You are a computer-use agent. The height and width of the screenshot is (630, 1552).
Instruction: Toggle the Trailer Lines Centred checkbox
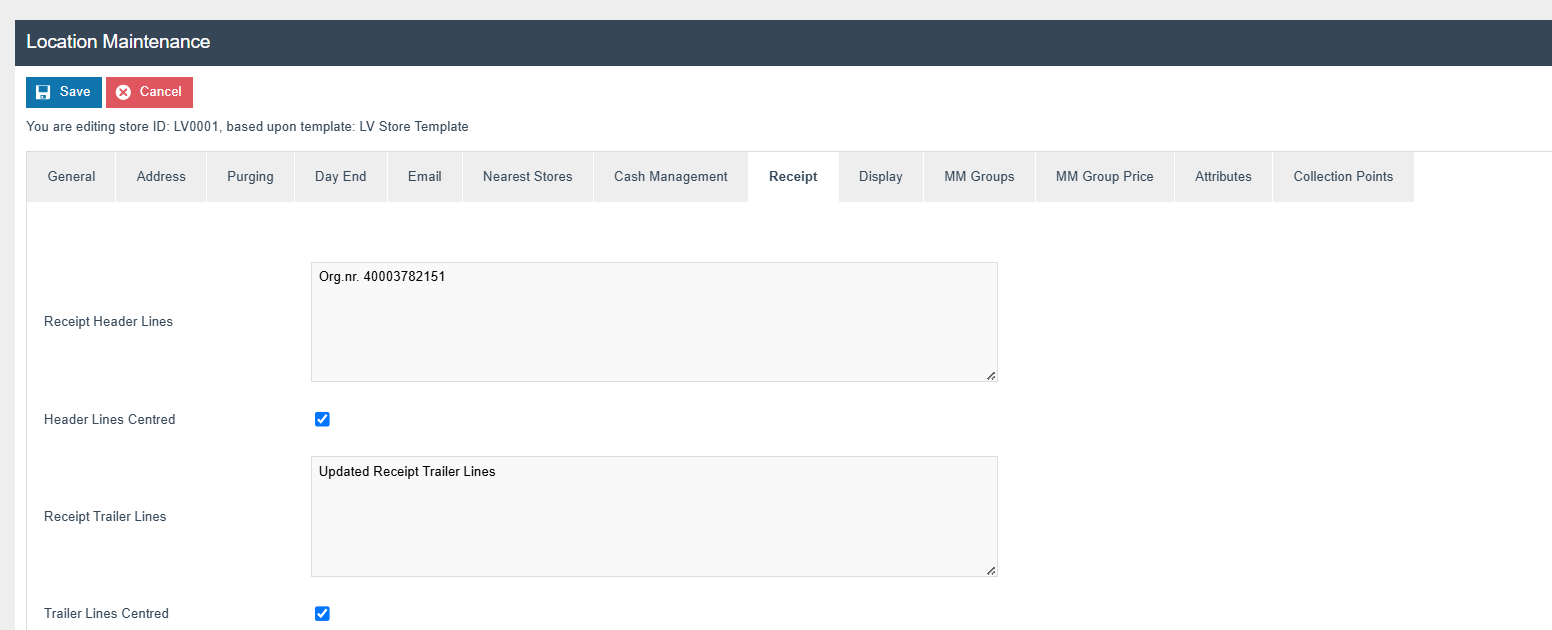point(322,613)
